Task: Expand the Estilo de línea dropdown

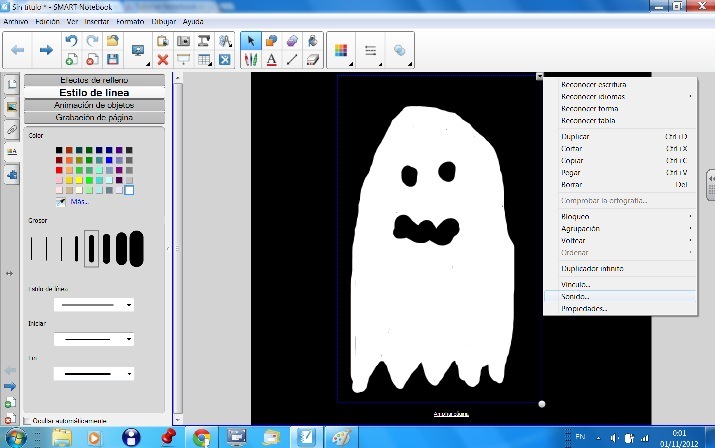Action: point(129,305)
